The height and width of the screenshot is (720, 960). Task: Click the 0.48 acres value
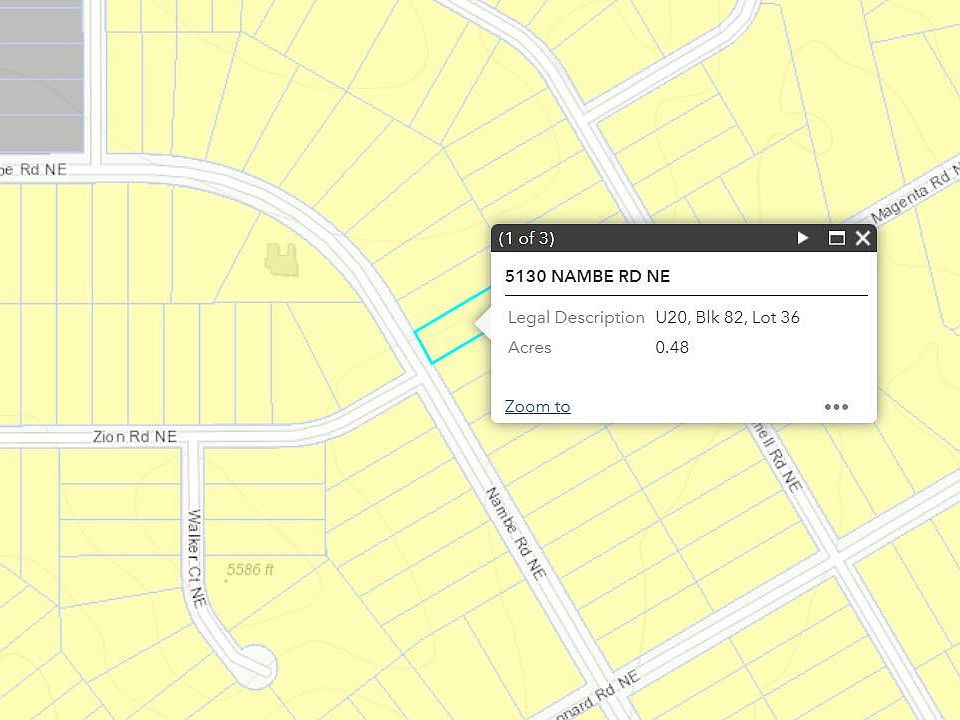[672, 347]
